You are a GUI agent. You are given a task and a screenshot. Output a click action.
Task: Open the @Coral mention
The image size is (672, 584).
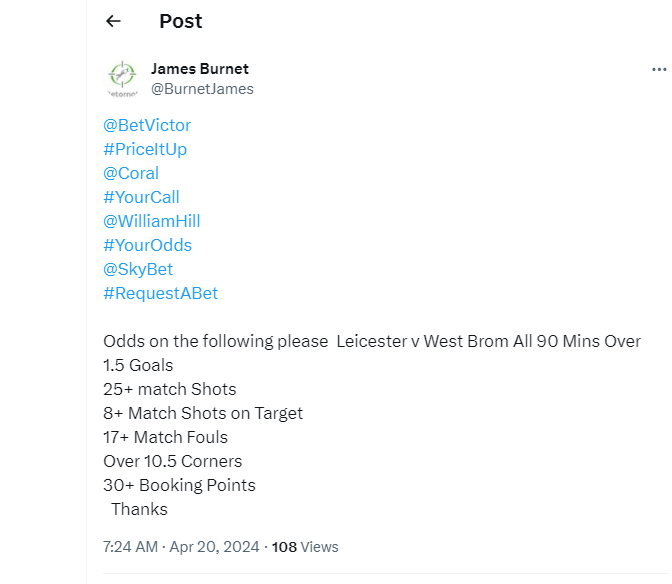click(x=131, y=173)
